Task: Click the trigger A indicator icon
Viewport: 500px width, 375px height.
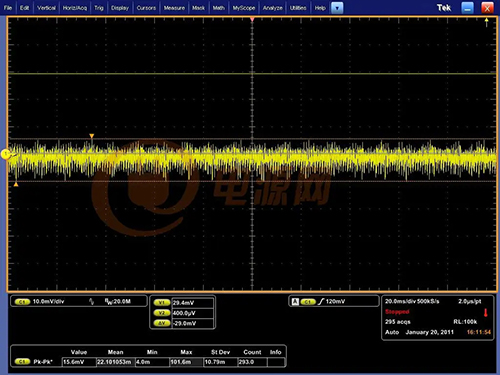Action: pyautogui.click(x=295, y=302)
